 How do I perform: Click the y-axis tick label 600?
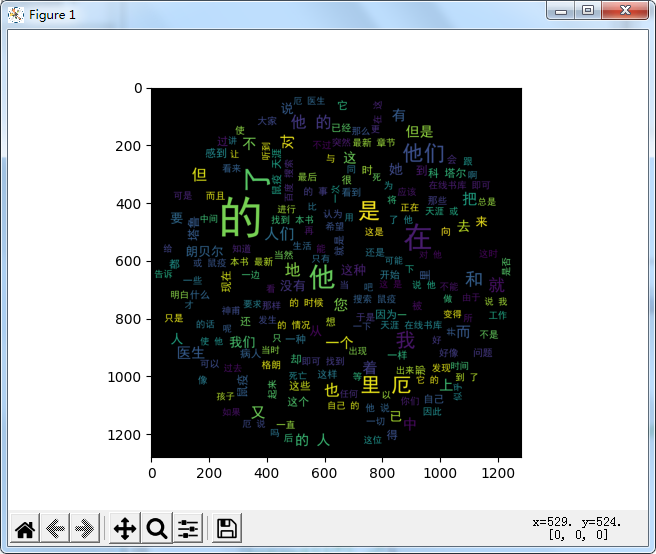click(128, 262)
